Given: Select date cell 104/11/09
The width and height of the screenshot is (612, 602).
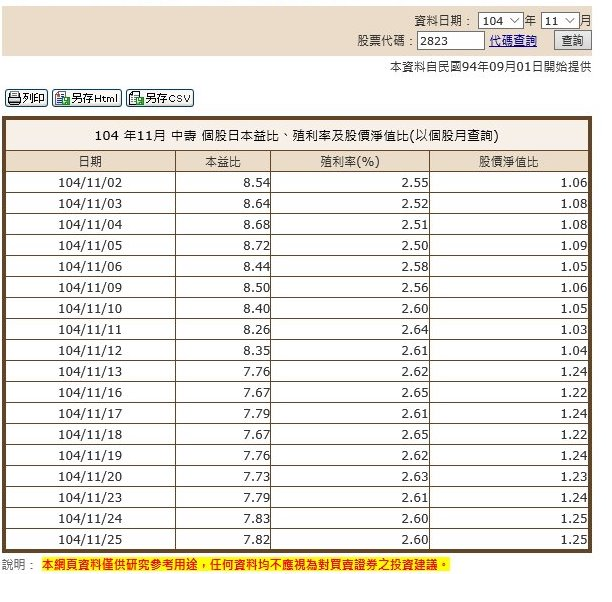Looking at the screenshot, I should point(90,288).
